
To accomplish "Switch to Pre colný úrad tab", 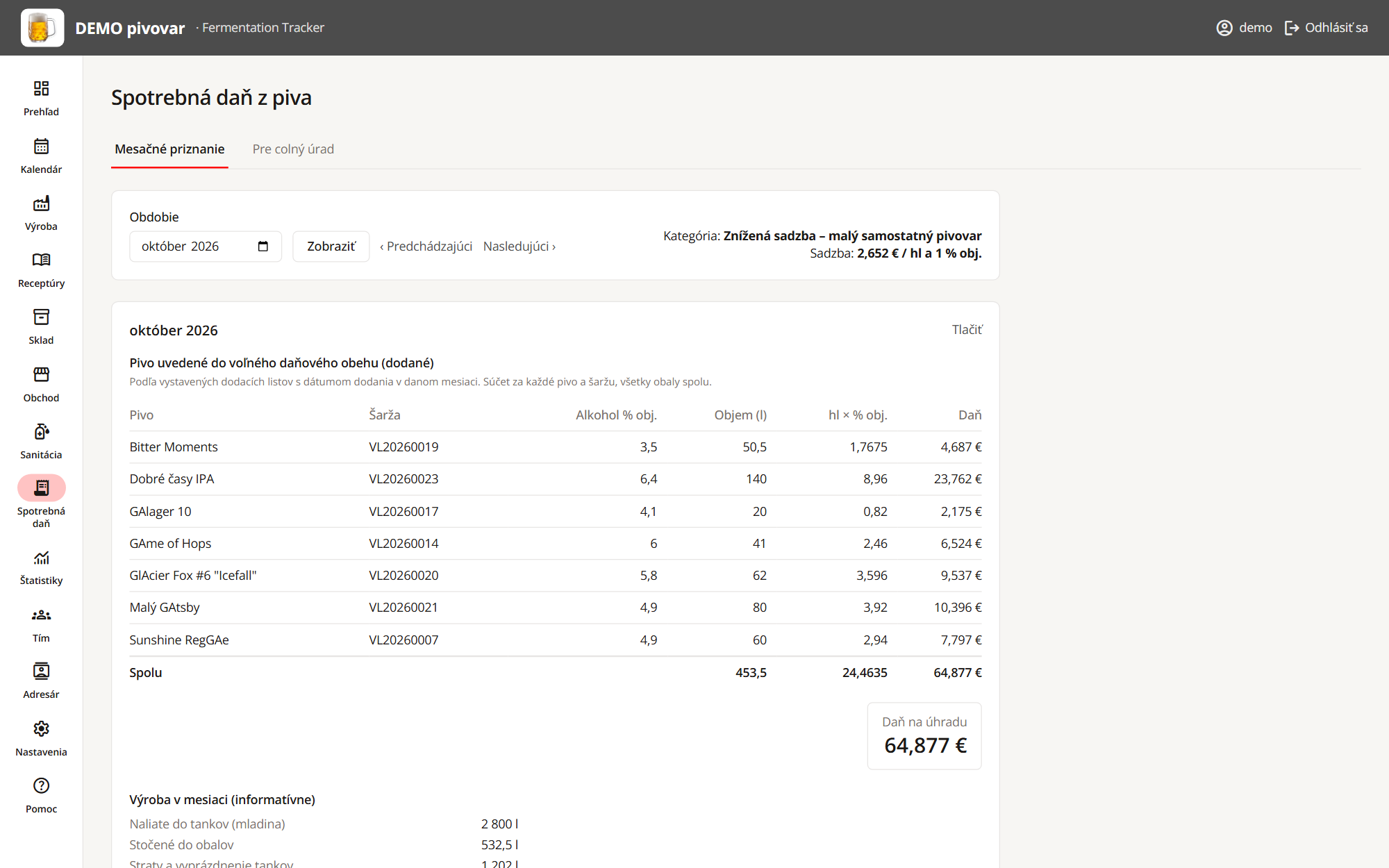I will (x=293, y=149).
